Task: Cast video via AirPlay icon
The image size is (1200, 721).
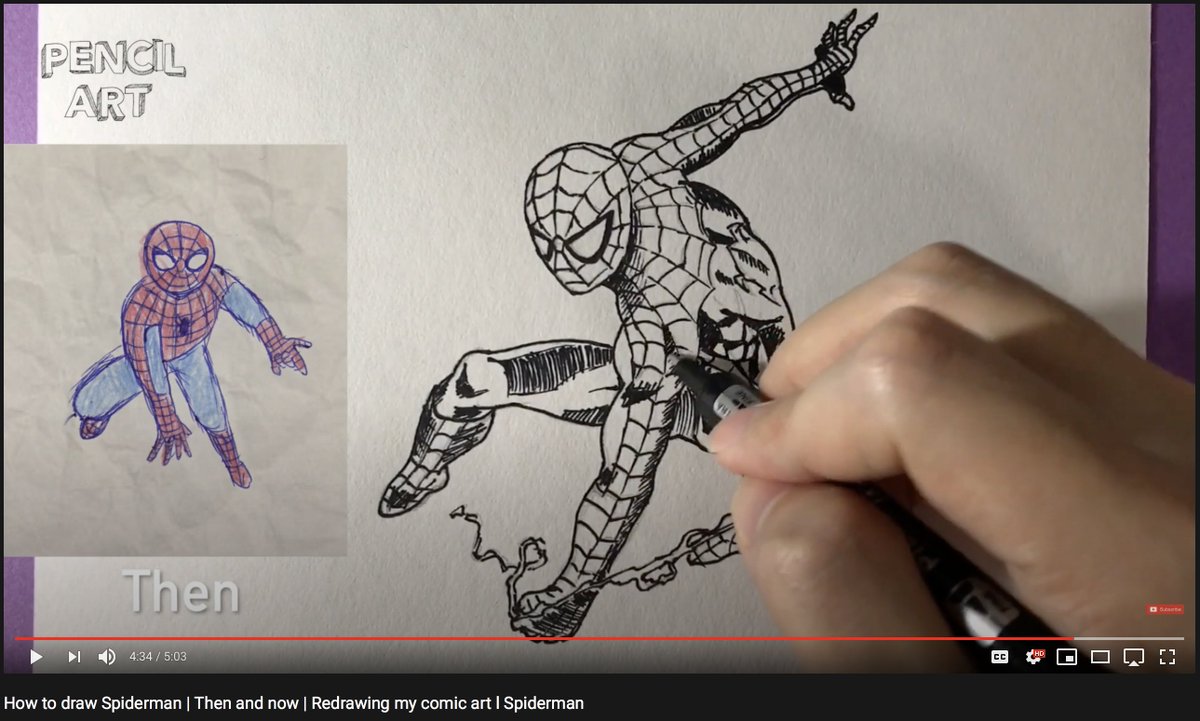Action: [1134, 657]
